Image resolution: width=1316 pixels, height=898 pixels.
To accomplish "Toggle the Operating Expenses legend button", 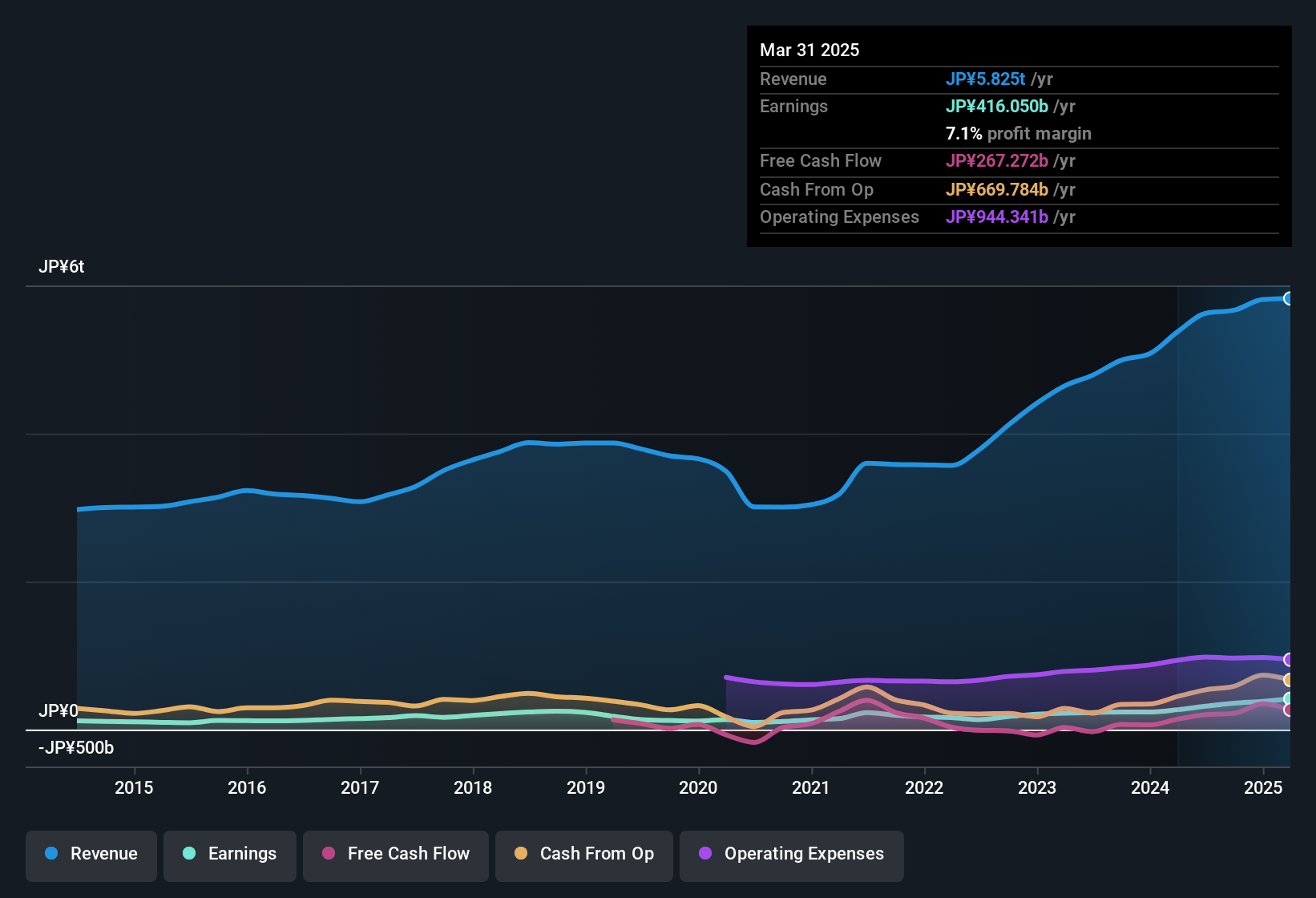I will (x=792, y=856).
